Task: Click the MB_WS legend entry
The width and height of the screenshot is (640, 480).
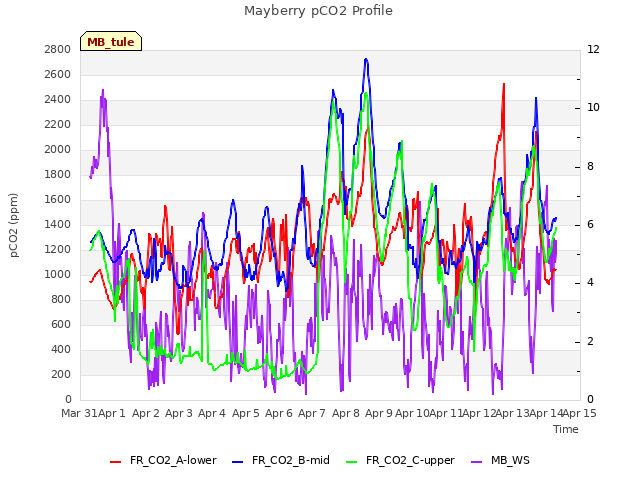Action: (x=500, y=460)
